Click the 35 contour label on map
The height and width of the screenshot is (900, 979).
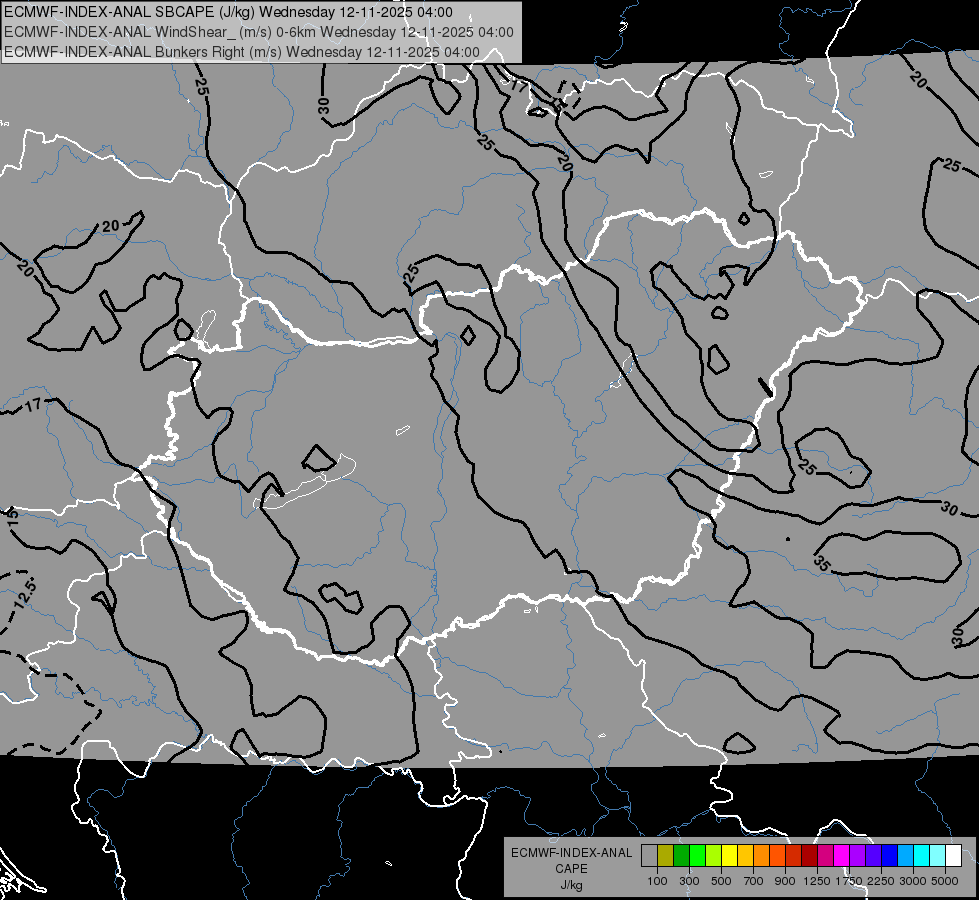(823, 564)
